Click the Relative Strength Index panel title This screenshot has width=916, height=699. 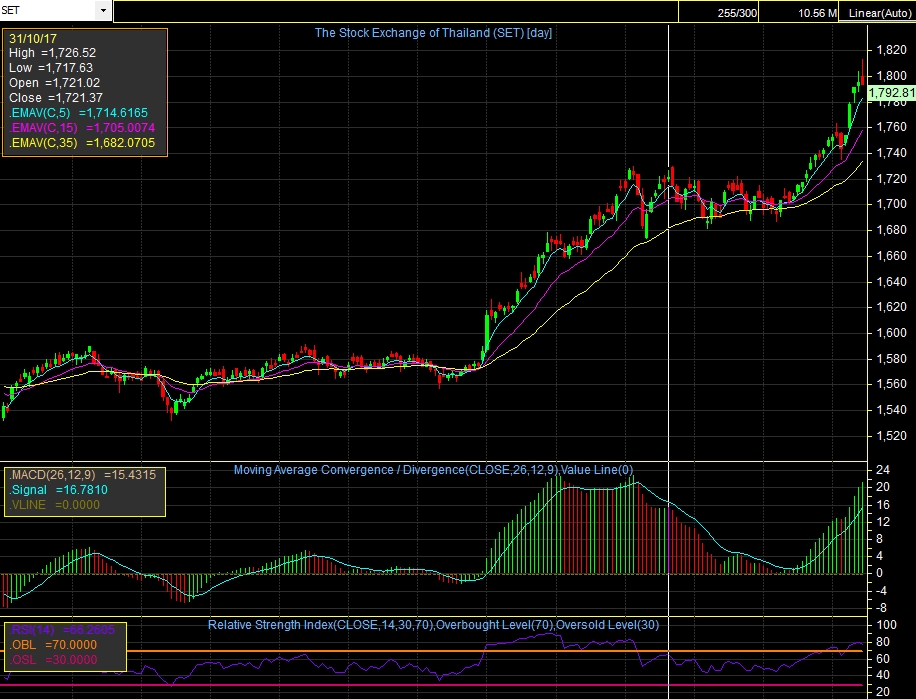click(x=433, y=625)
